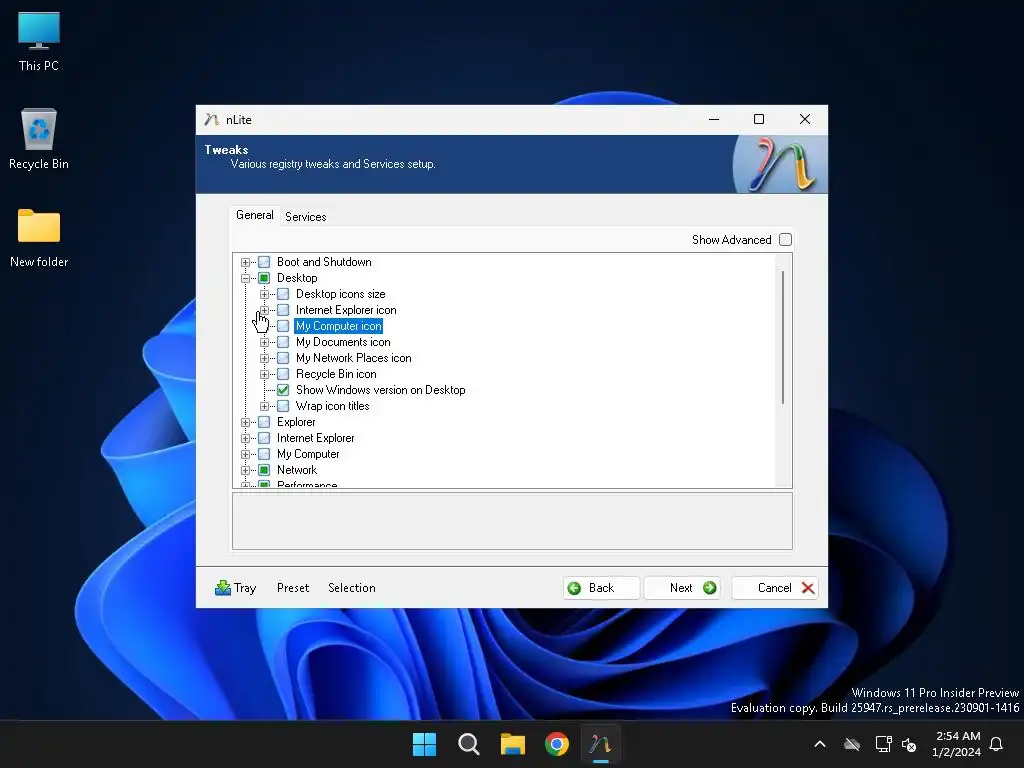Check My Computer icon checkbox
Image resolution: width=1024 pixels, height=768 pixels.
click(283, 326)
